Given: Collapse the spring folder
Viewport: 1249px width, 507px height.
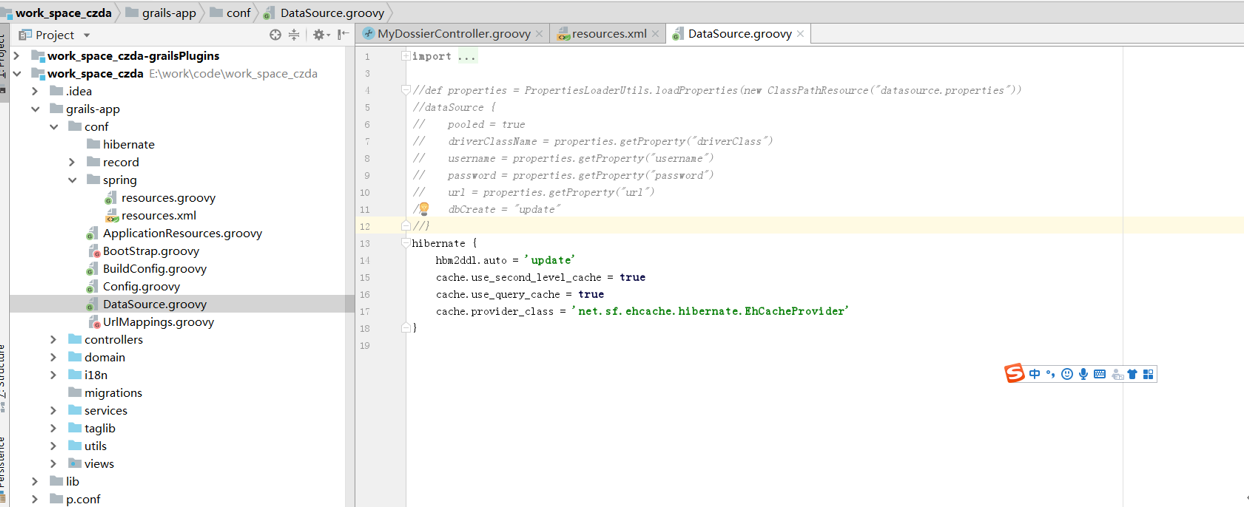Looking at the screenshot, I should [x=72, y=180].
